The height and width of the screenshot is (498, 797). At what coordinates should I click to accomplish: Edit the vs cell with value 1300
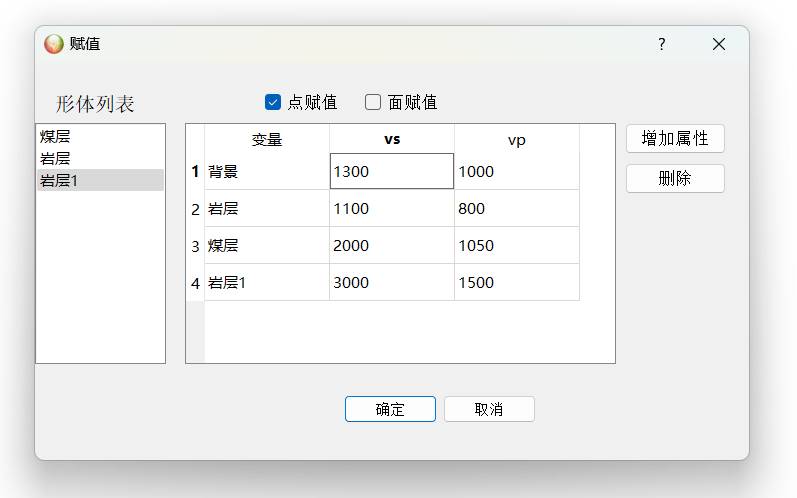click(391, 171)
